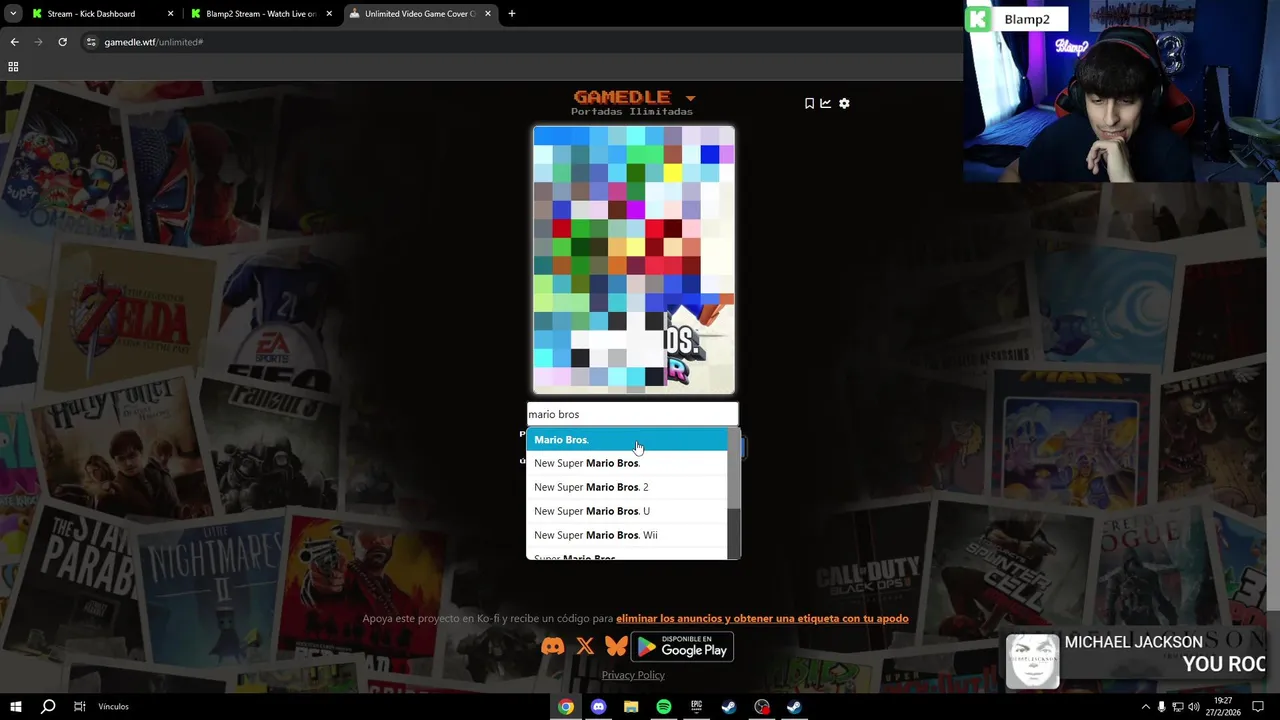Open Spotify from the taskbar
The height and width of the screenshot is (720, 1280).
click(x=664, y=707)
